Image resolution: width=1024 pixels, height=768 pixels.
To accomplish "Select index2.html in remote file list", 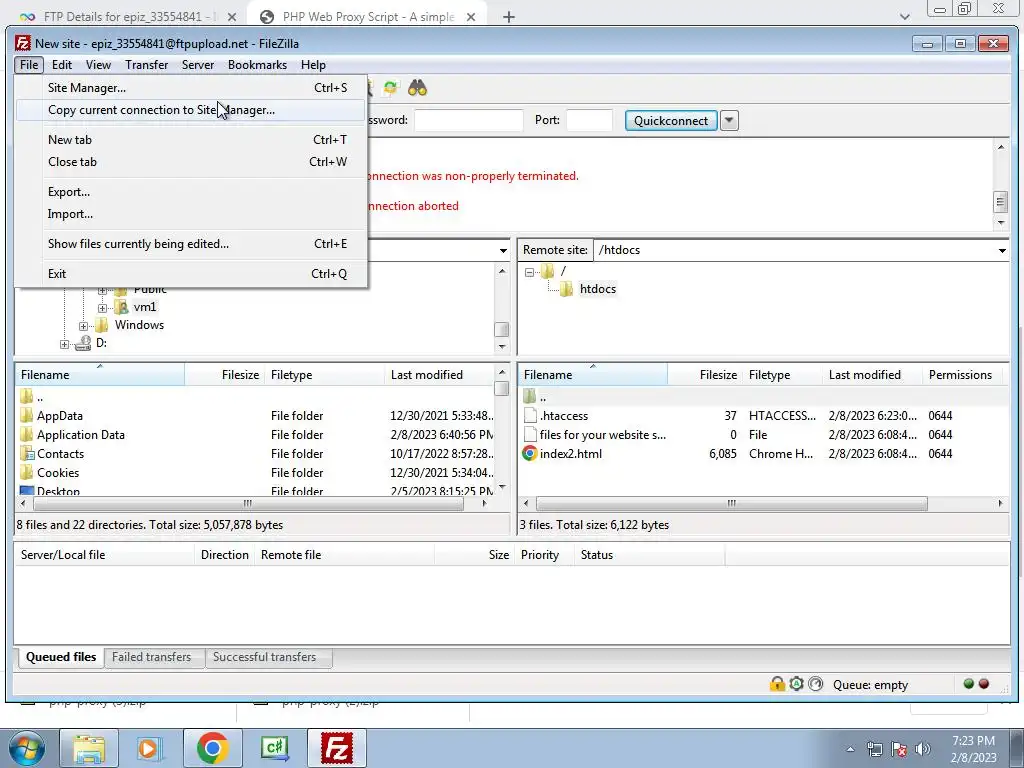I will click(571, 453).
